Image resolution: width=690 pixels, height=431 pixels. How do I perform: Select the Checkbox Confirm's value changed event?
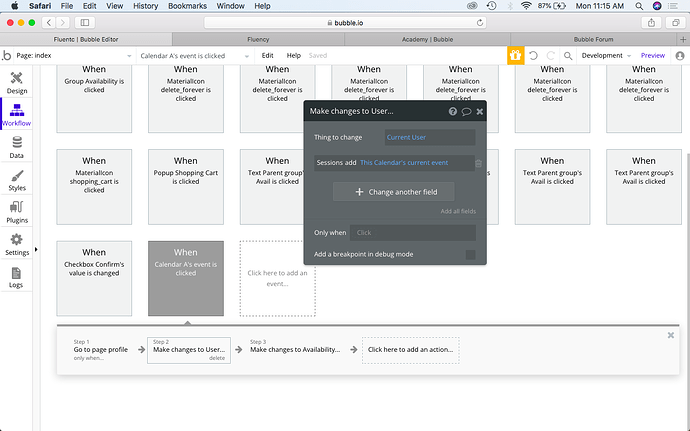[x=94, y=278]
